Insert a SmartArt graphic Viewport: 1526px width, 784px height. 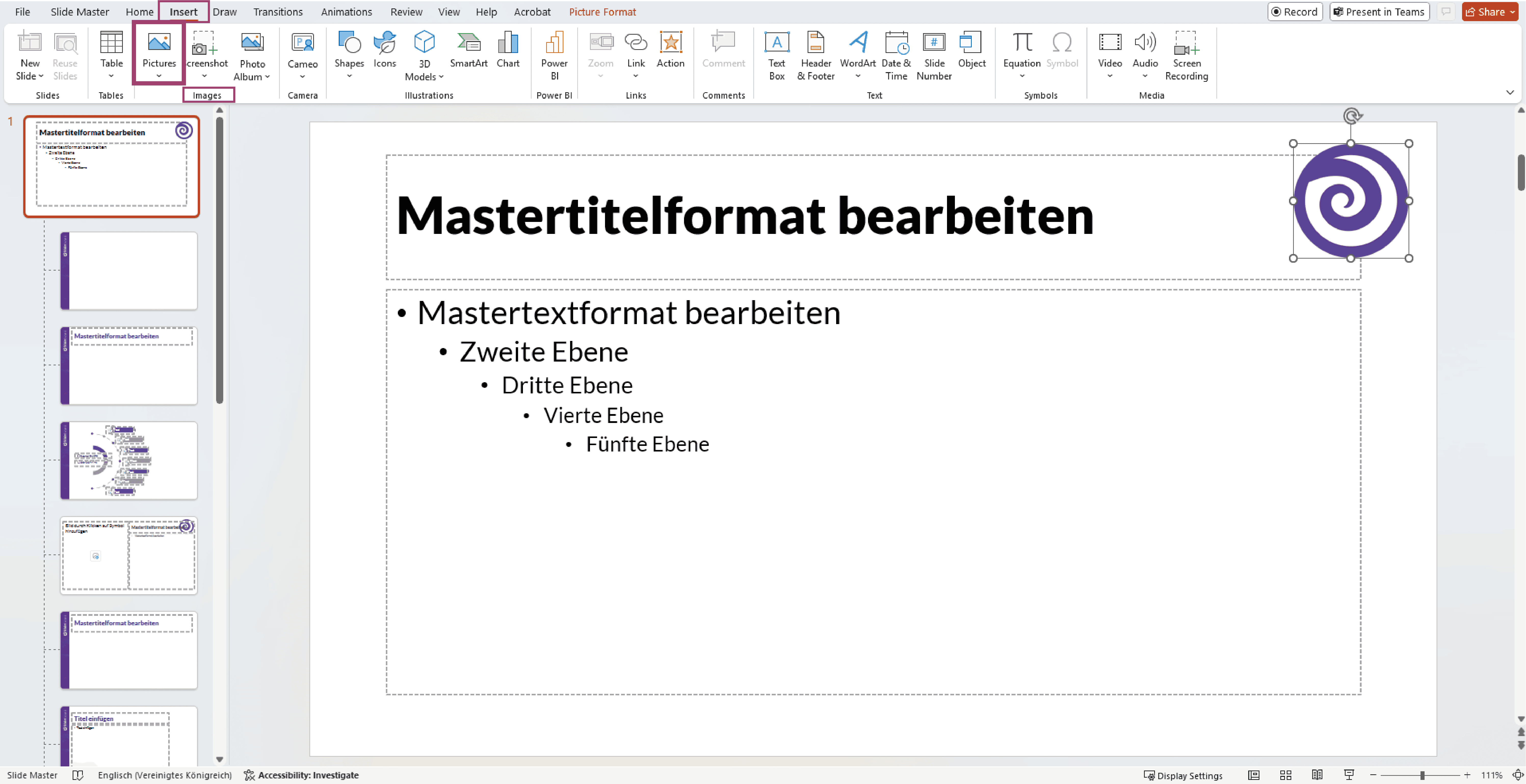[469, 50]
